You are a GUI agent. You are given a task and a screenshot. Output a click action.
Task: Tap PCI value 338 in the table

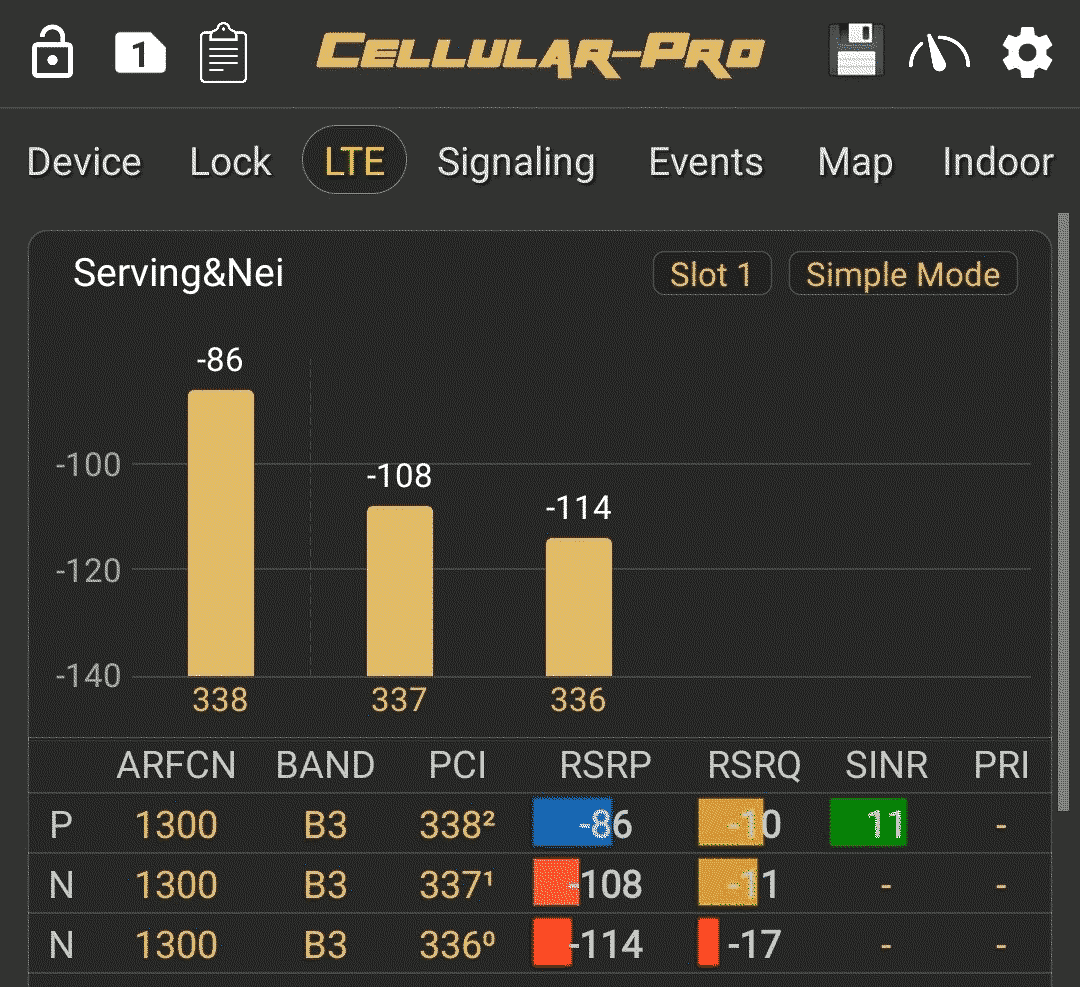457,824
